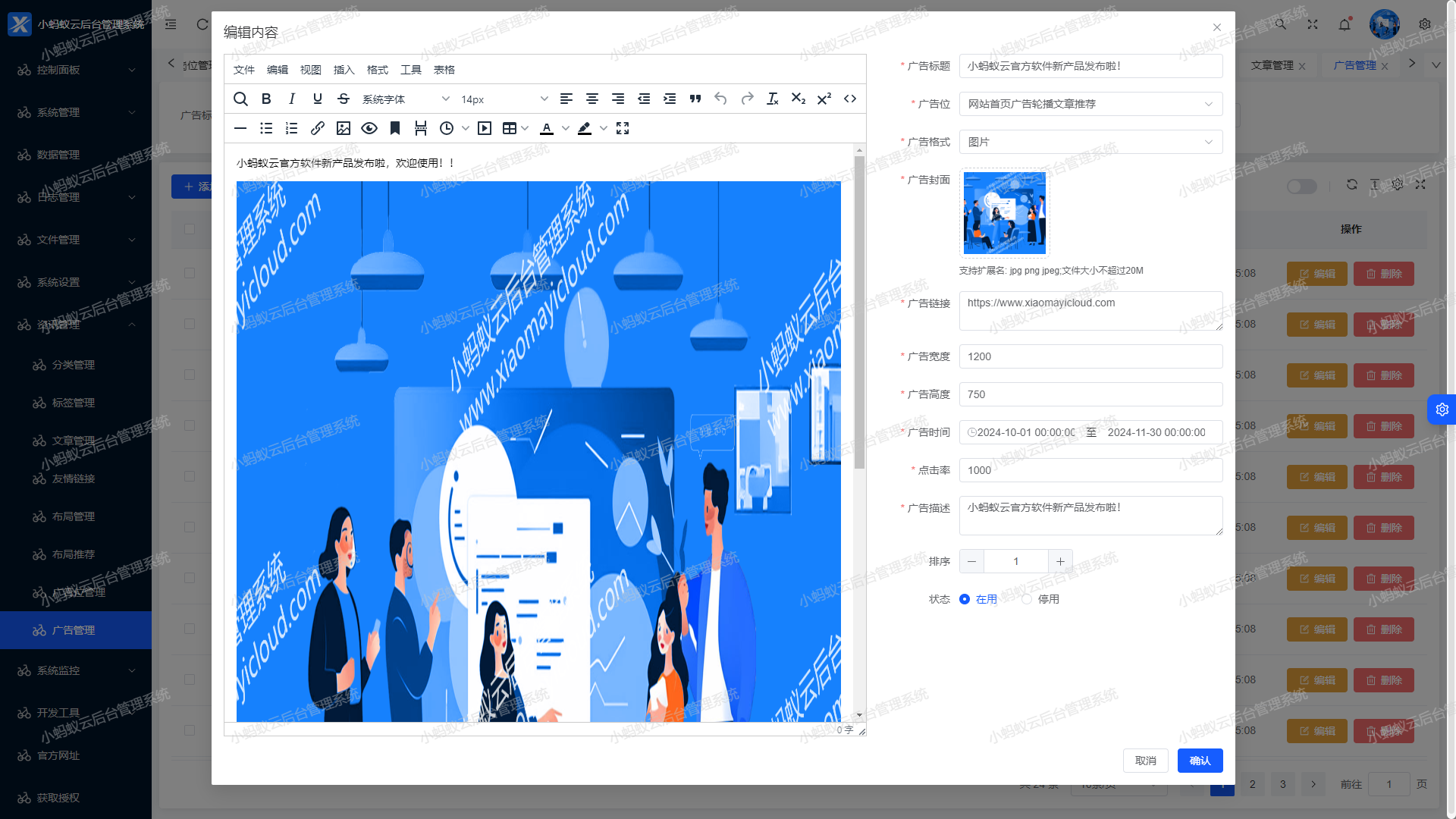1456x819 pixels.
Task: Open text color dropdown arrow
Action: (566, 128)
